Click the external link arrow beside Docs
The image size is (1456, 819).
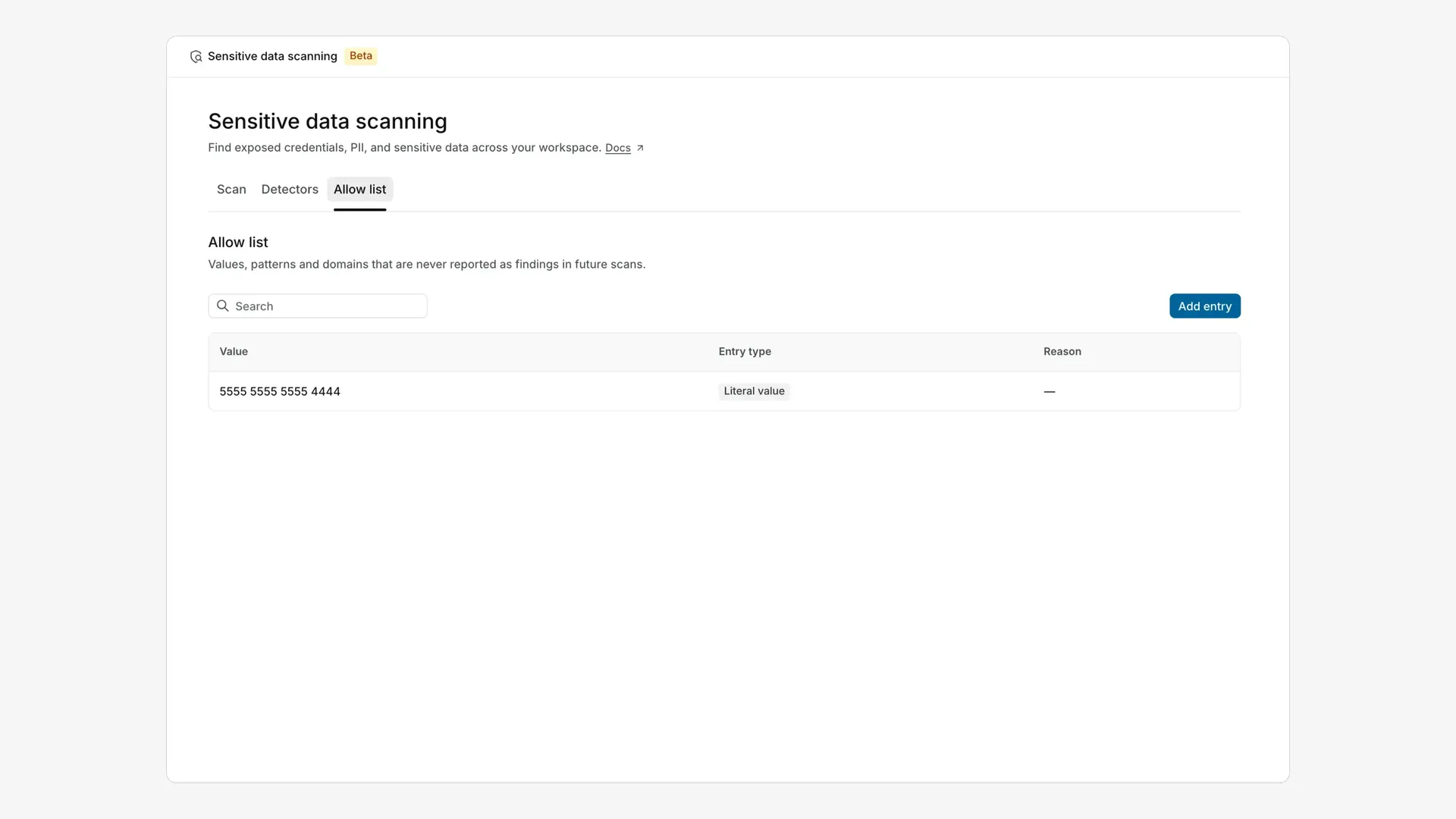(640, 148)
